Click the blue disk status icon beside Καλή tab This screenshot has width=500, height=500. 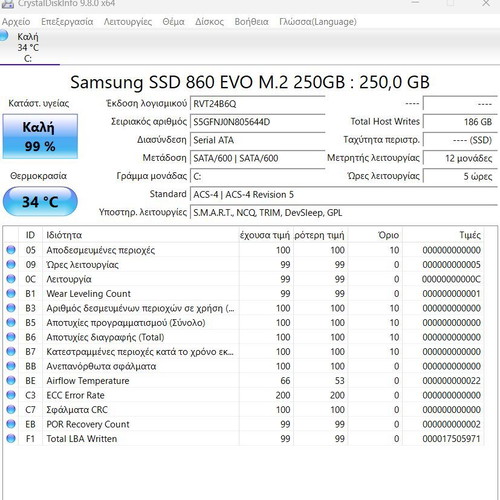[3, 35]
